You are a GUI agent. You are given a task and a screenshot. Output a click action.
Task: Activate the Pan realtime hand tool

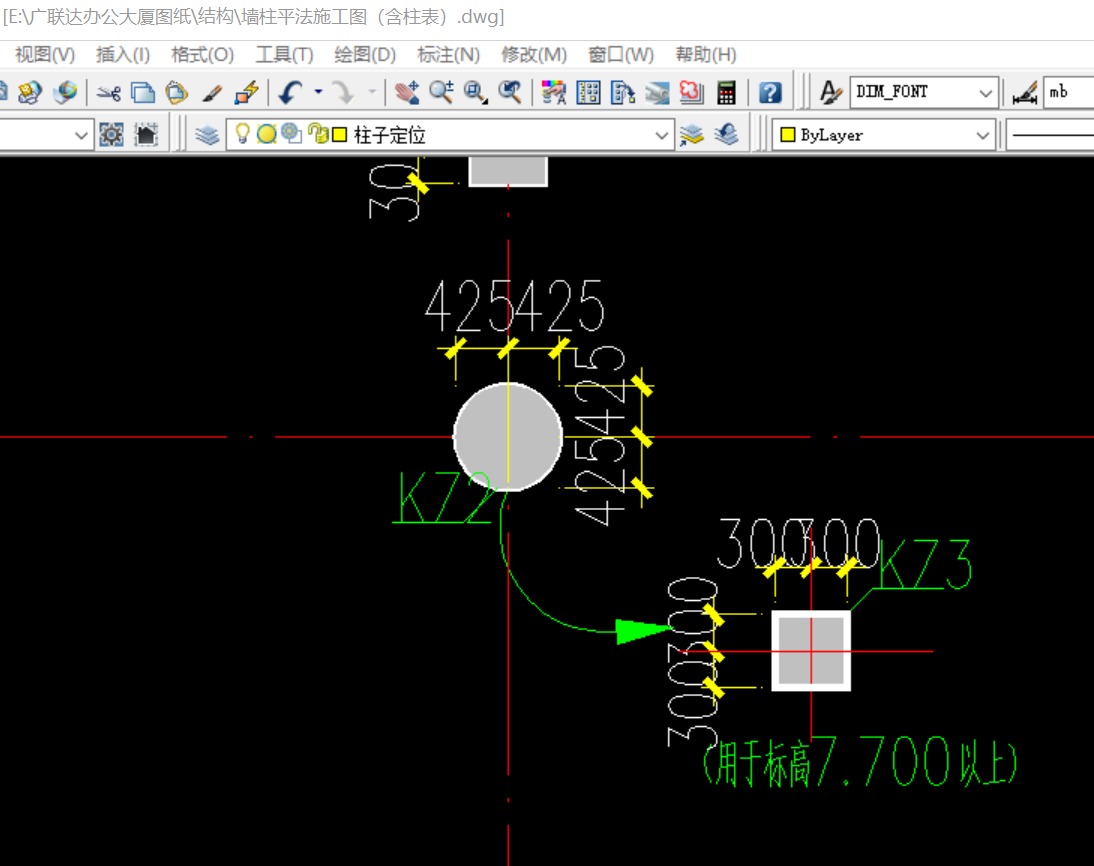click(x=407, y=92)
